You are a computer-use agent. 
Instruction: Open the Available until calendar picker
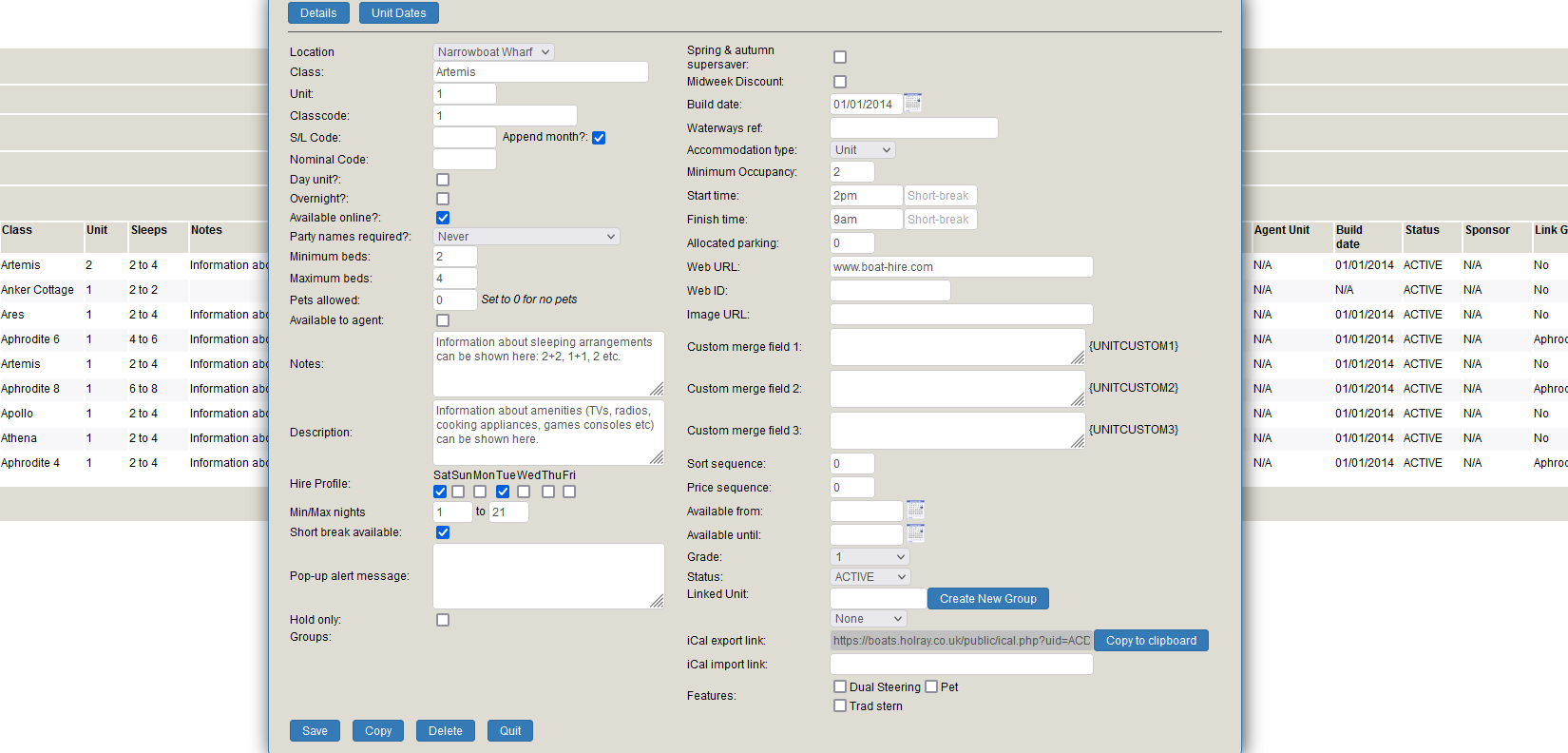914,534
